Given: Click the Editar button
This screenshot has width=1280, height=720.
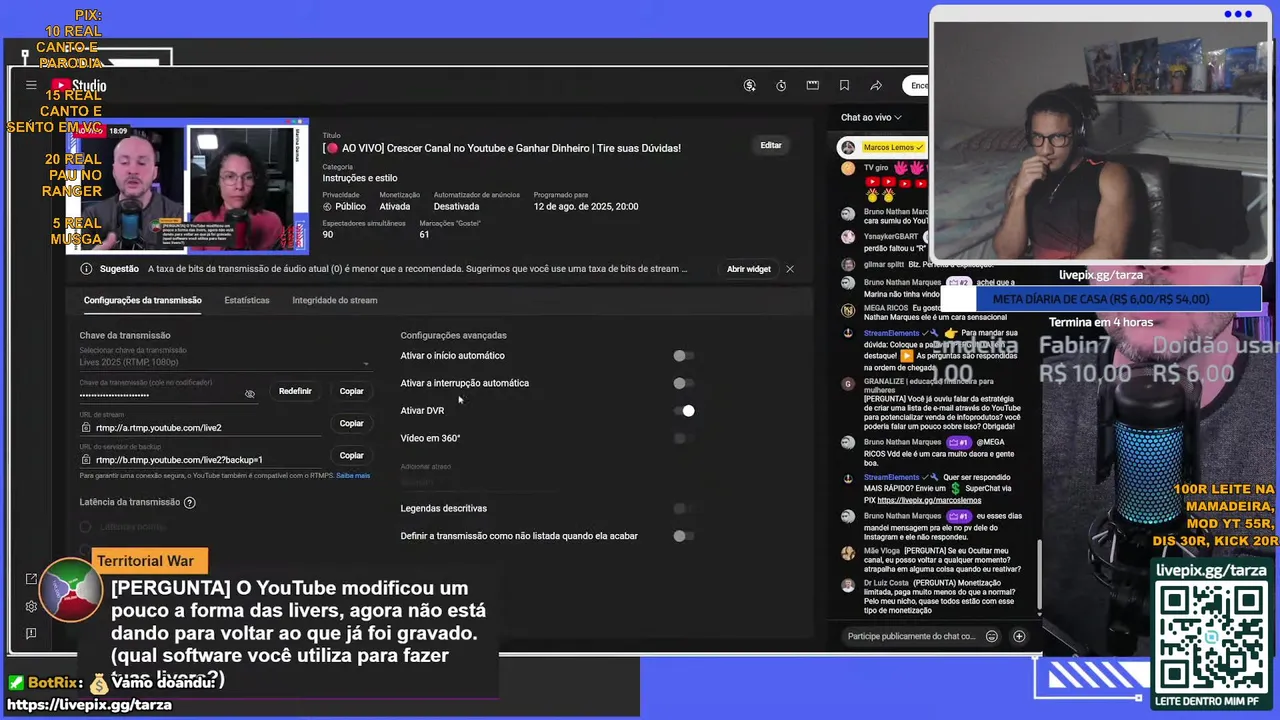Looking at the screenshot, I should click(771, 145).
